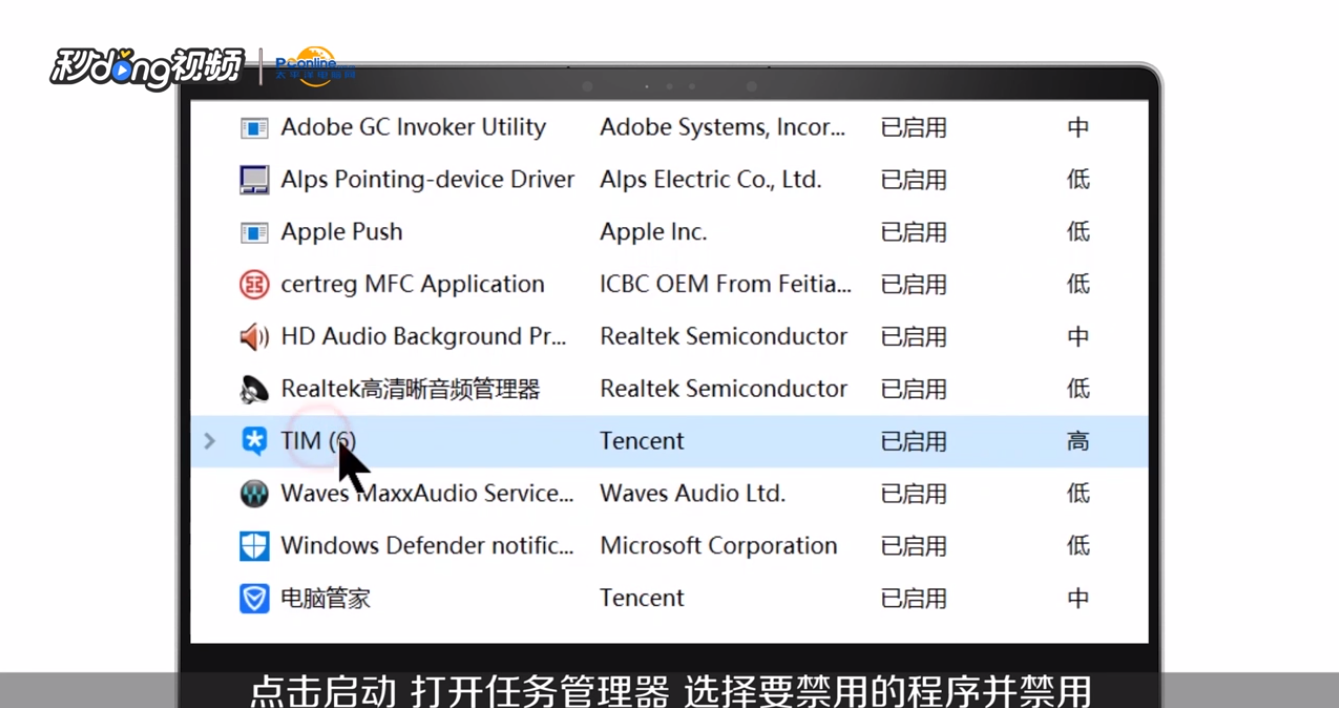1339x708 pixels.
Task: Click the 电脑管家 shield icon
Action: pyautogui.click(x=255, y=598)
